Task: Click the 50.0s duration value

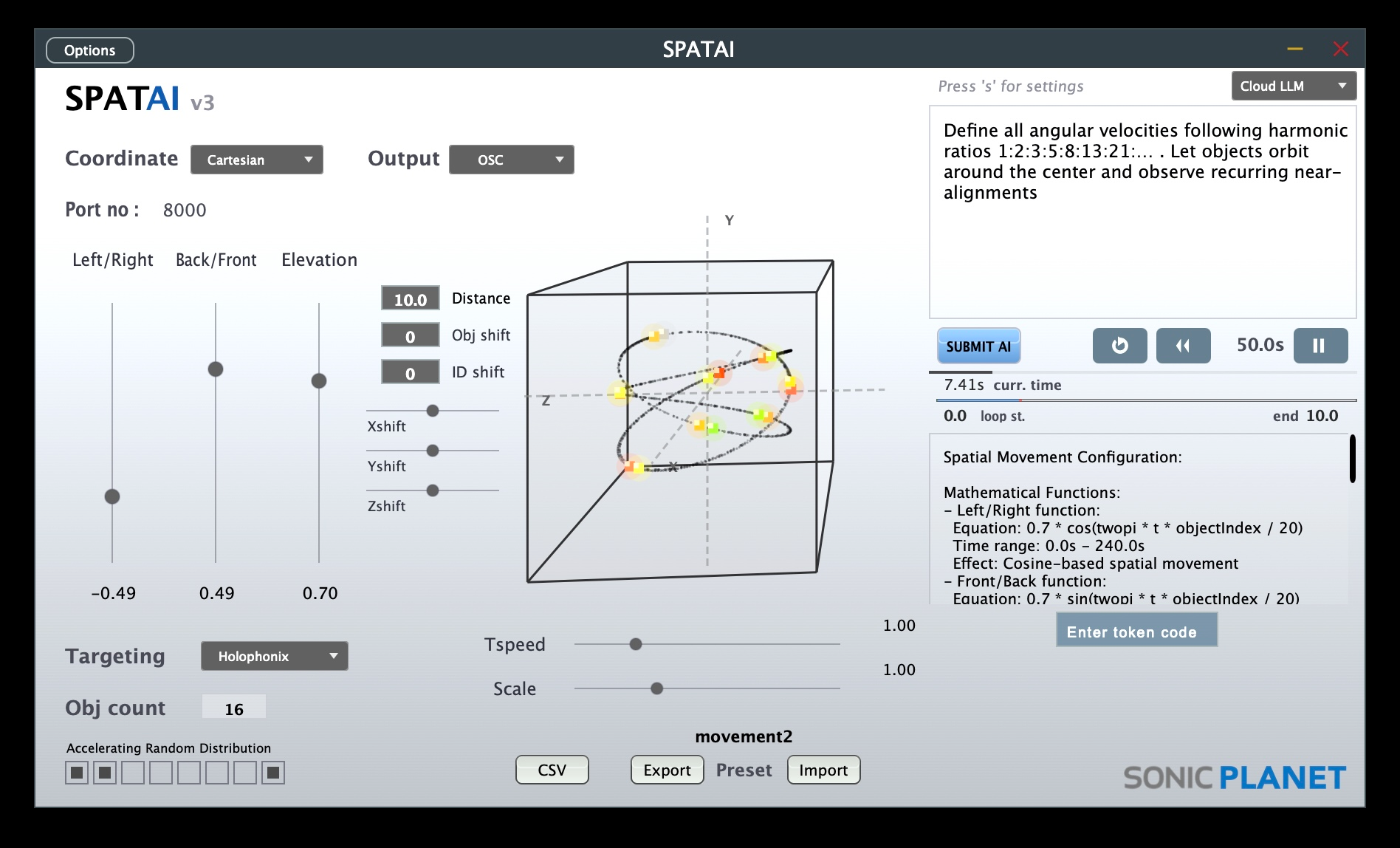Action: click(x=1260, y=345)
